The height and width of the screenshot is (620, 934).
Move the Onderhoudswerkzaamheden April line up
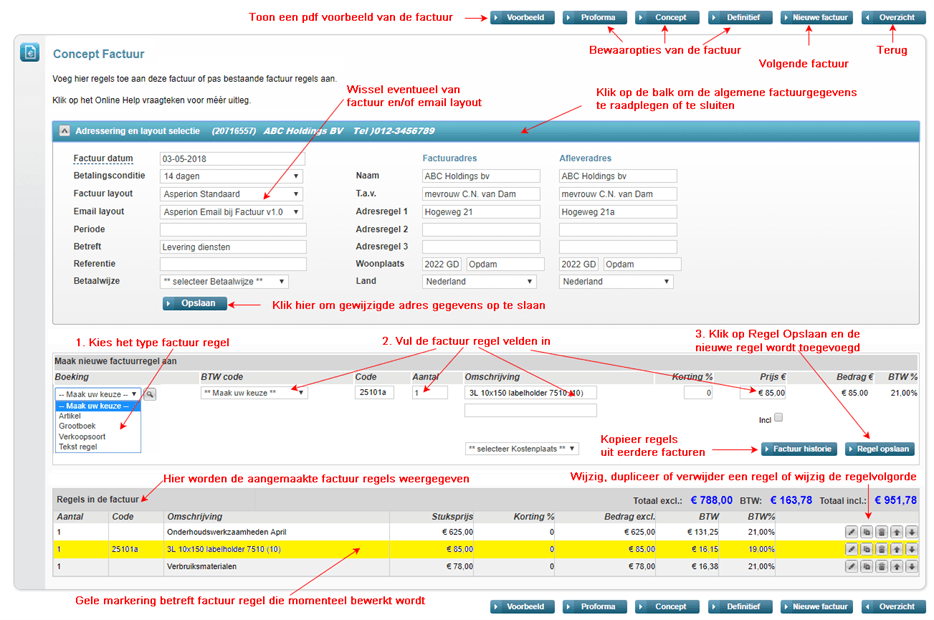(x=896, y=532)
